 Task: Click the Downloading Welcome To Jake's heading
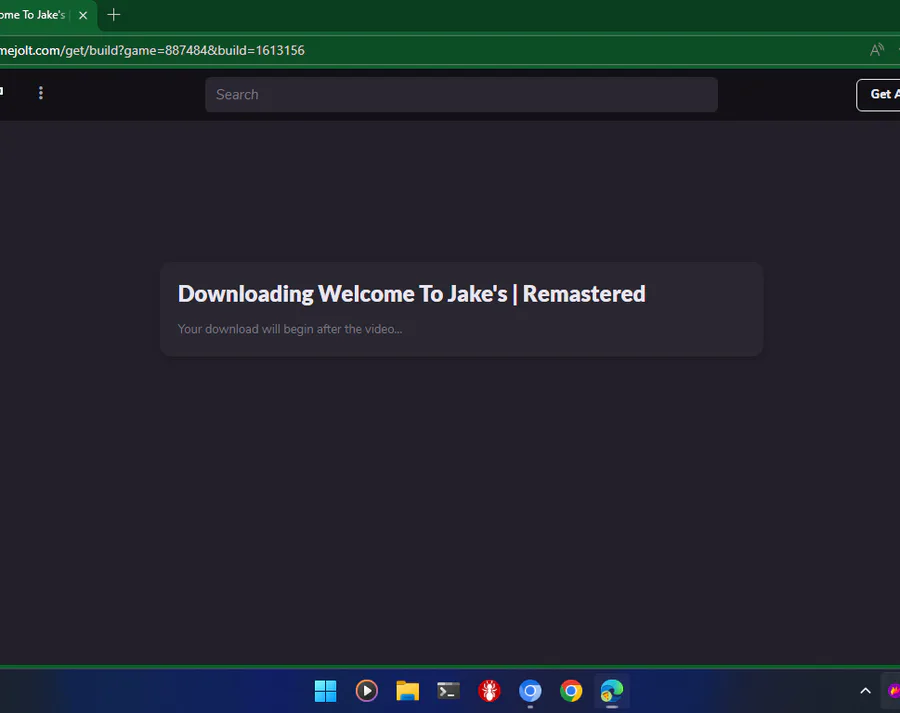[x=412, y=294]
